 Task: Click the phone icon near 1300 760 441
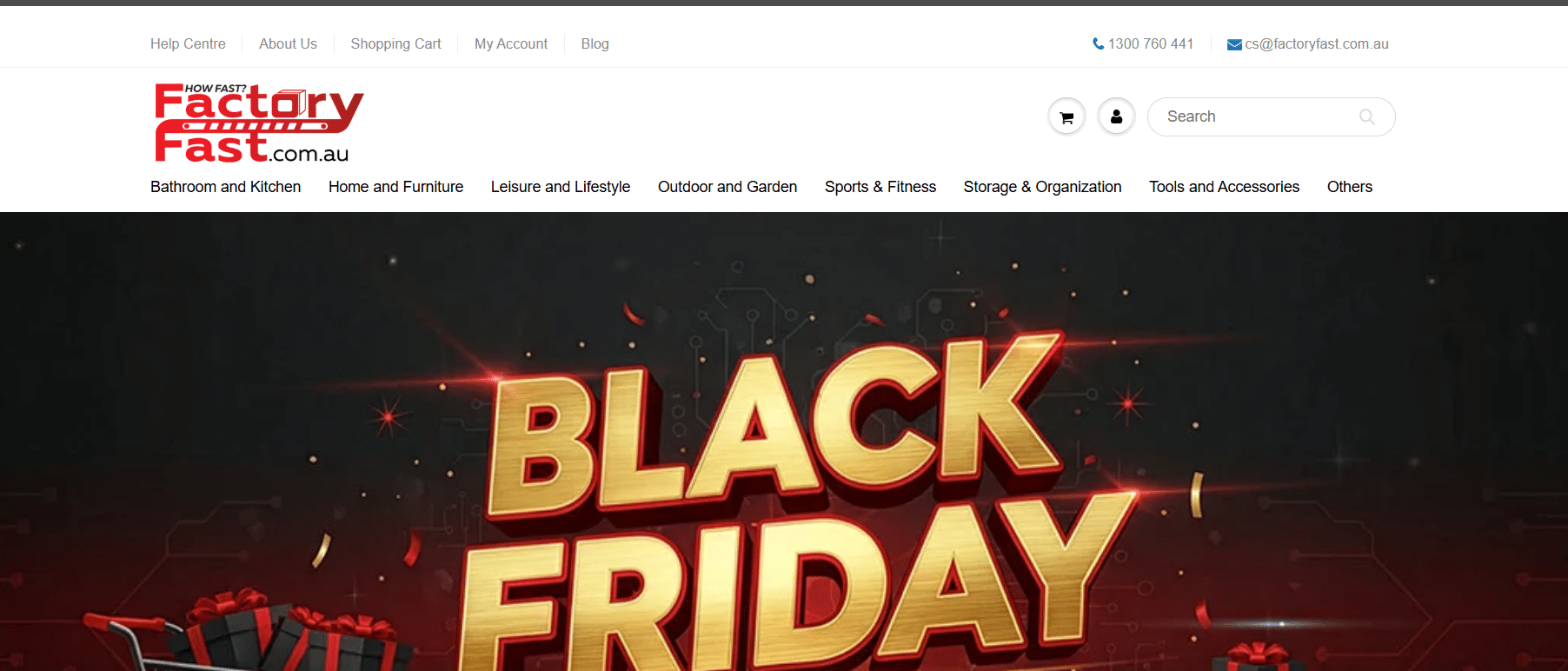pyautogui.click(x=1099, y=43)
